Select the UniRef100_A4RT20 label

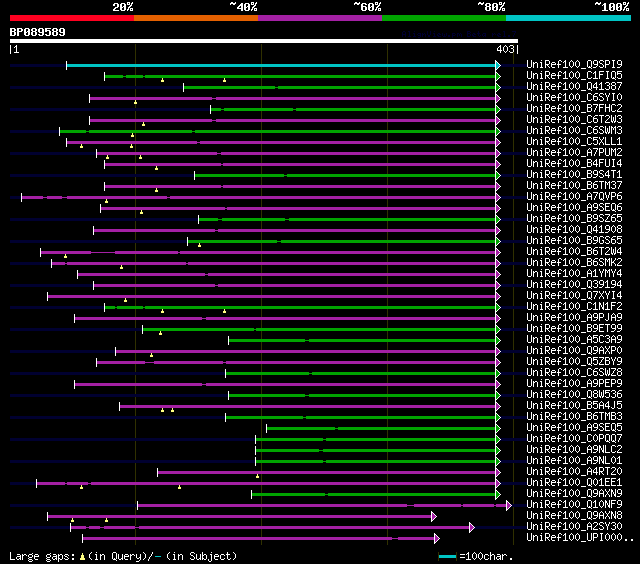tap(574, 472)
